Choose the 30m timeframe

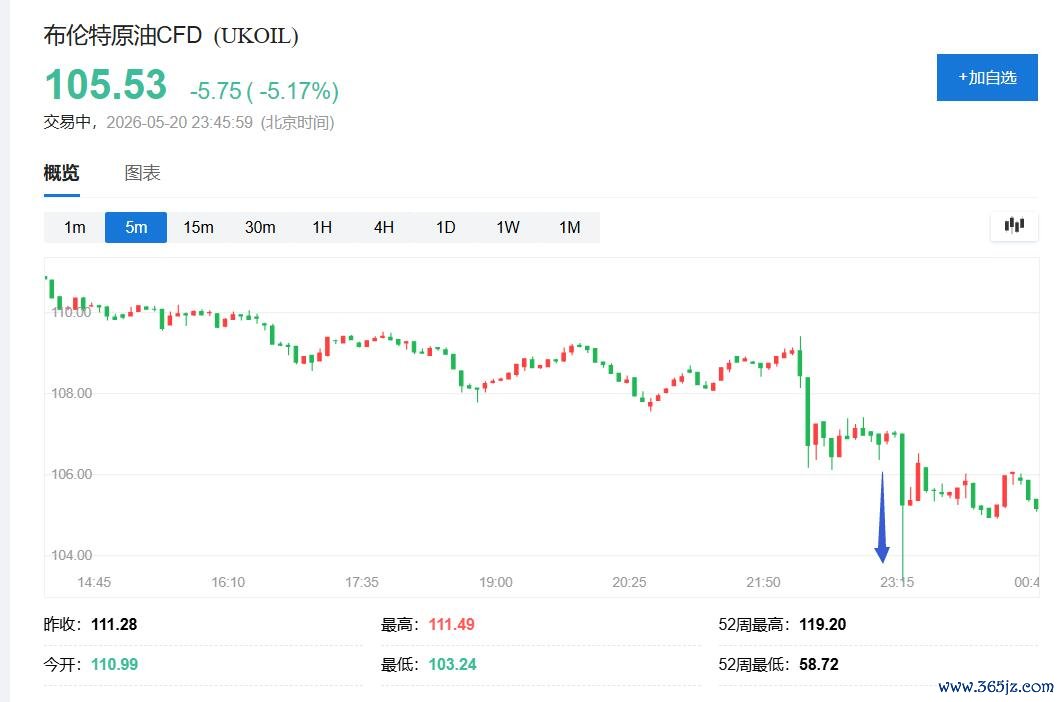click(260, 227)
